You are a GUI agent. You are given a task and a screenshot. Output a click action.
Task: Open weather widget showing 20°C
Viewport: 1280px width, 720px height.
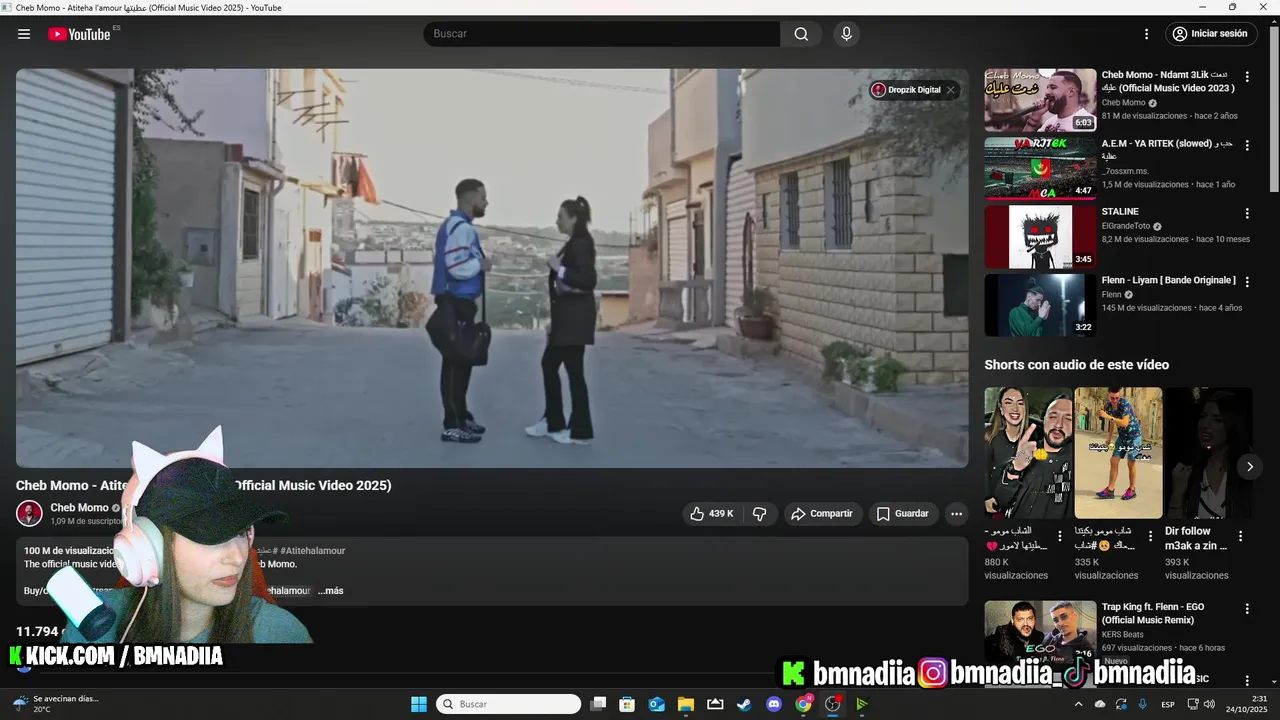click(x=56, y=704)
